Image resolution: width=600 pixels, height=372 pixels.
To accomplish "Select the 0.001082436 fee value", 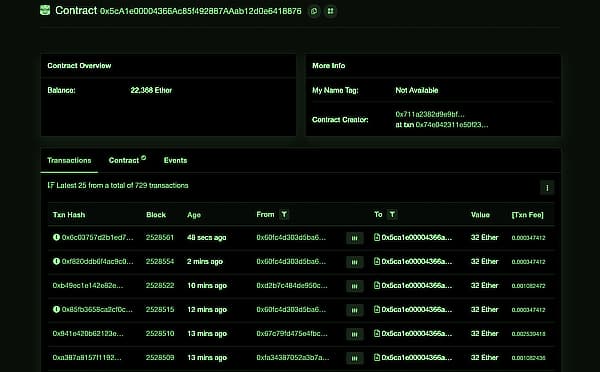I will tap(528, 358).
